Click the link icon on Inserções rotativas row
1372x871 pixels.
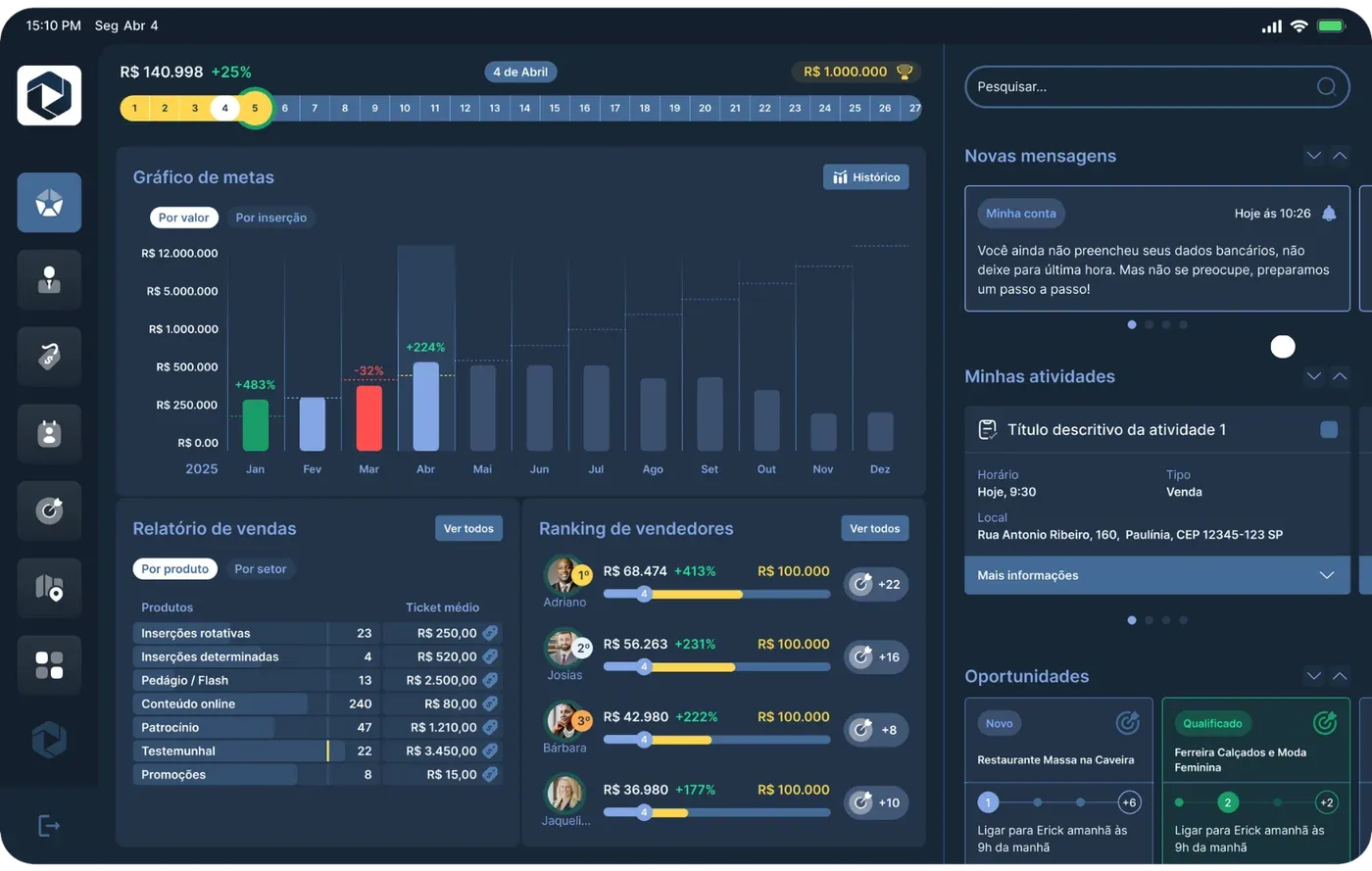click(x=491, y=633)
